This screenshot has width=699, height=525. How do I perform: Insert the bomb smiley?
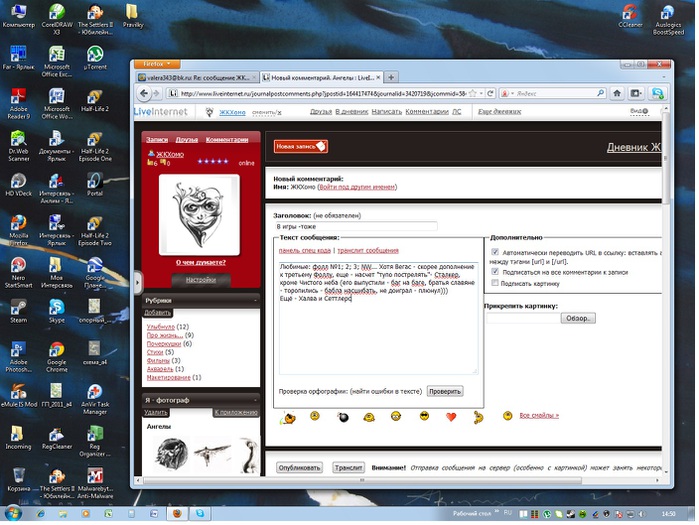(x=343, y=417)
